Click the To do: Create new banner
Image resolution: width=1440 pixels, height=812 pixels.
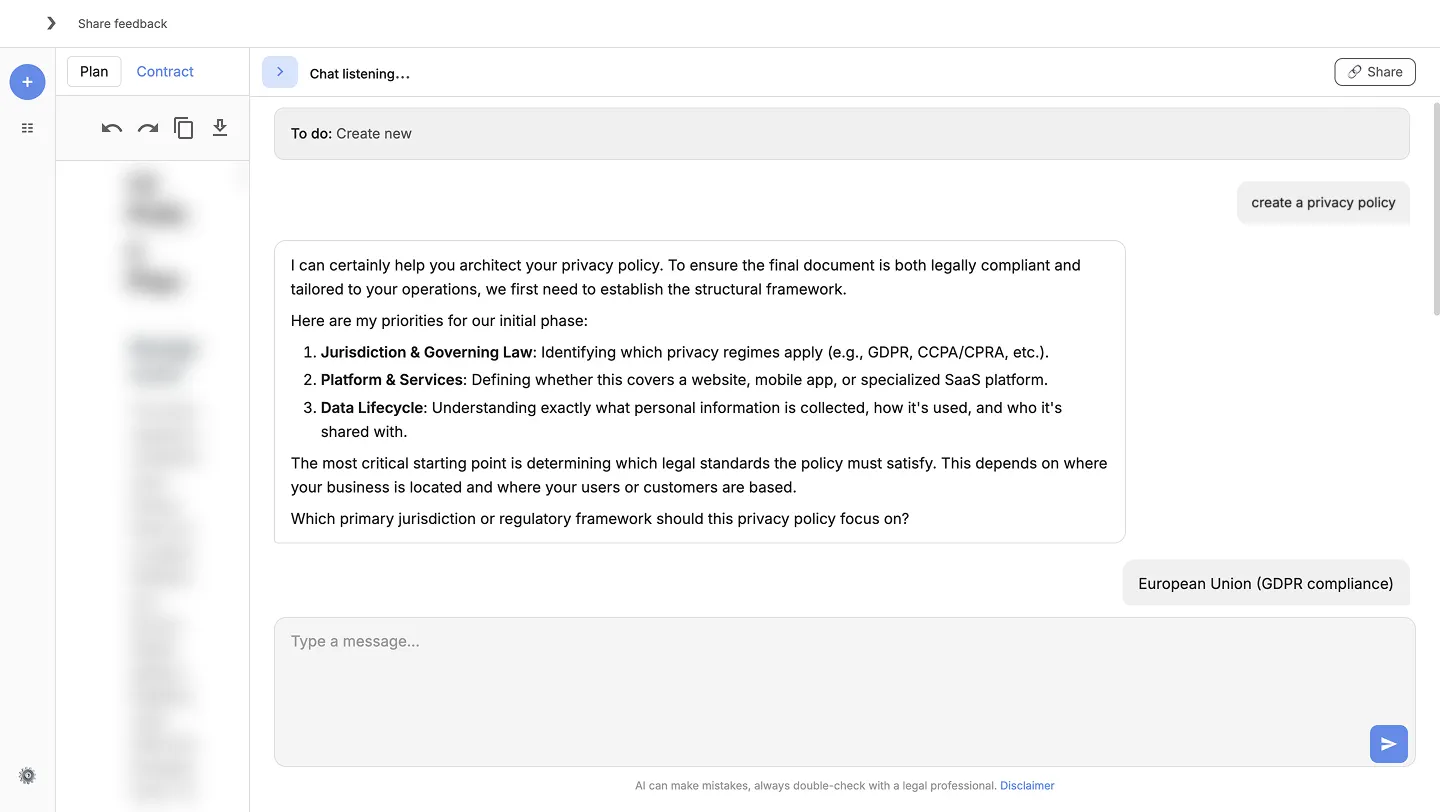pos(842,133)
